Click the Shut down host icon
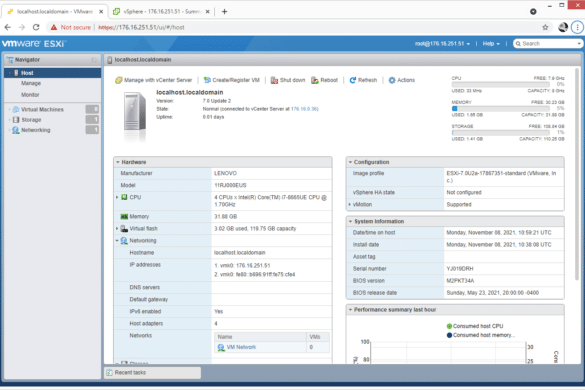This screenshot has width=585, height=390. 274,80
